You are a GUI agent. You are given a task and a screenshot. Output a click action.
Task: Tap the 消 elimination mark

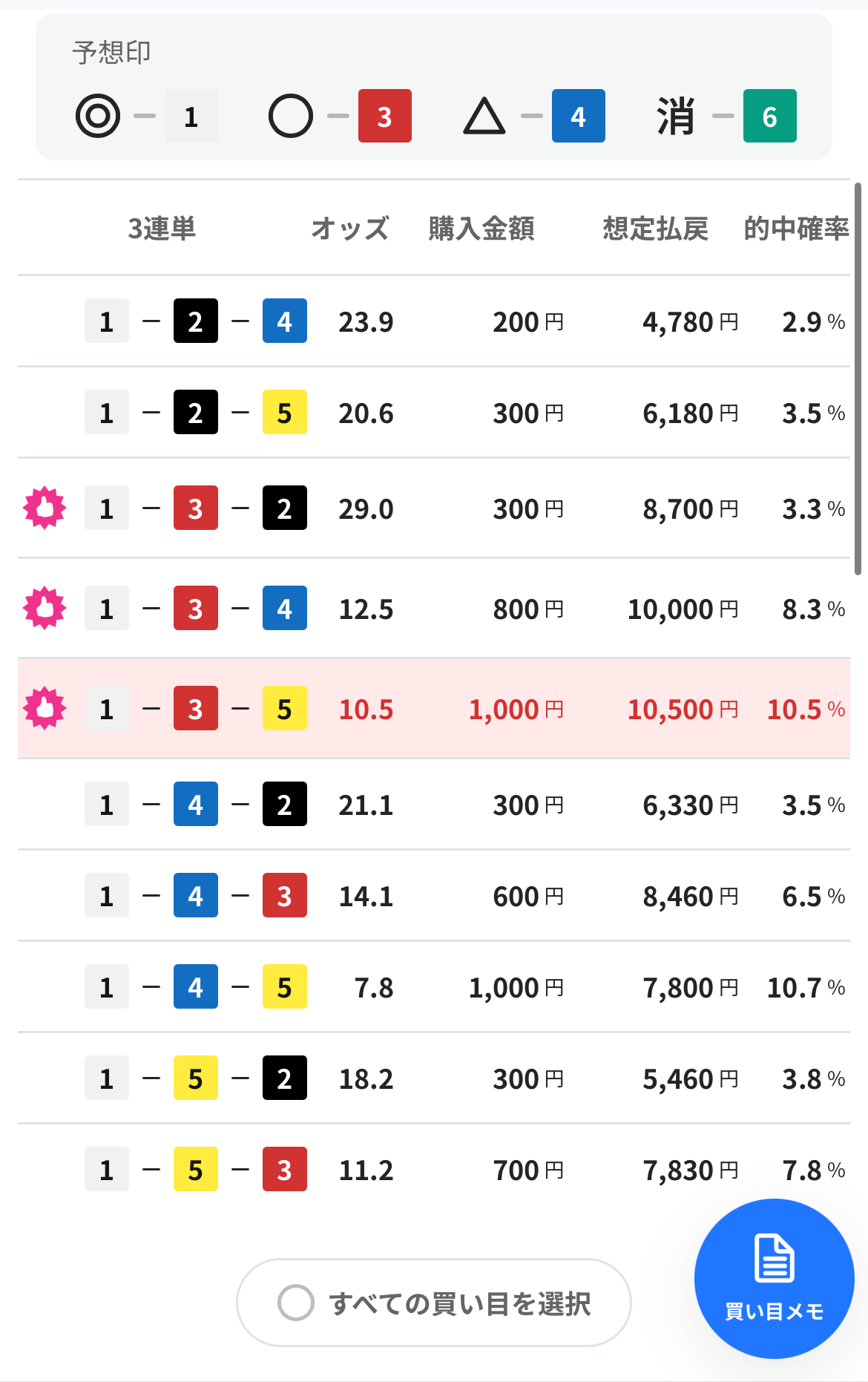[676, 116]
